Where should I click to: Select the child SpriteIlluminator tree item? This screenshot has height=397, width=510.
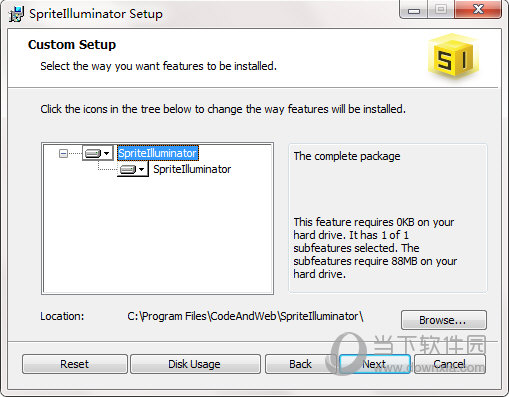(192, 169)
